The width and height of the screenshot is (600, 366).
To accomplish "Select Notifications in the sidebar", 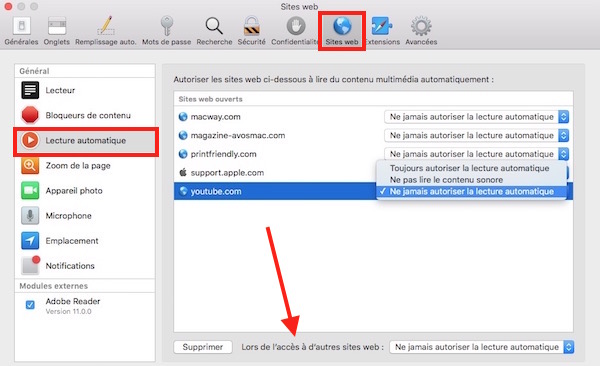I will [85, 266].
